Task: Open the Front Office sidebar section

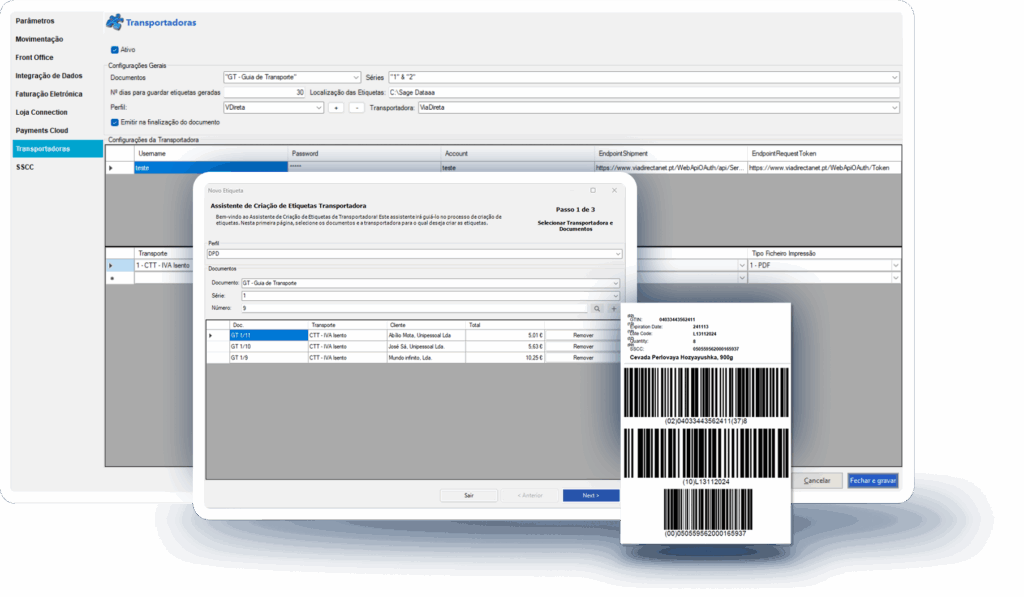Action: pyautogui.click(x=35, y=57)
